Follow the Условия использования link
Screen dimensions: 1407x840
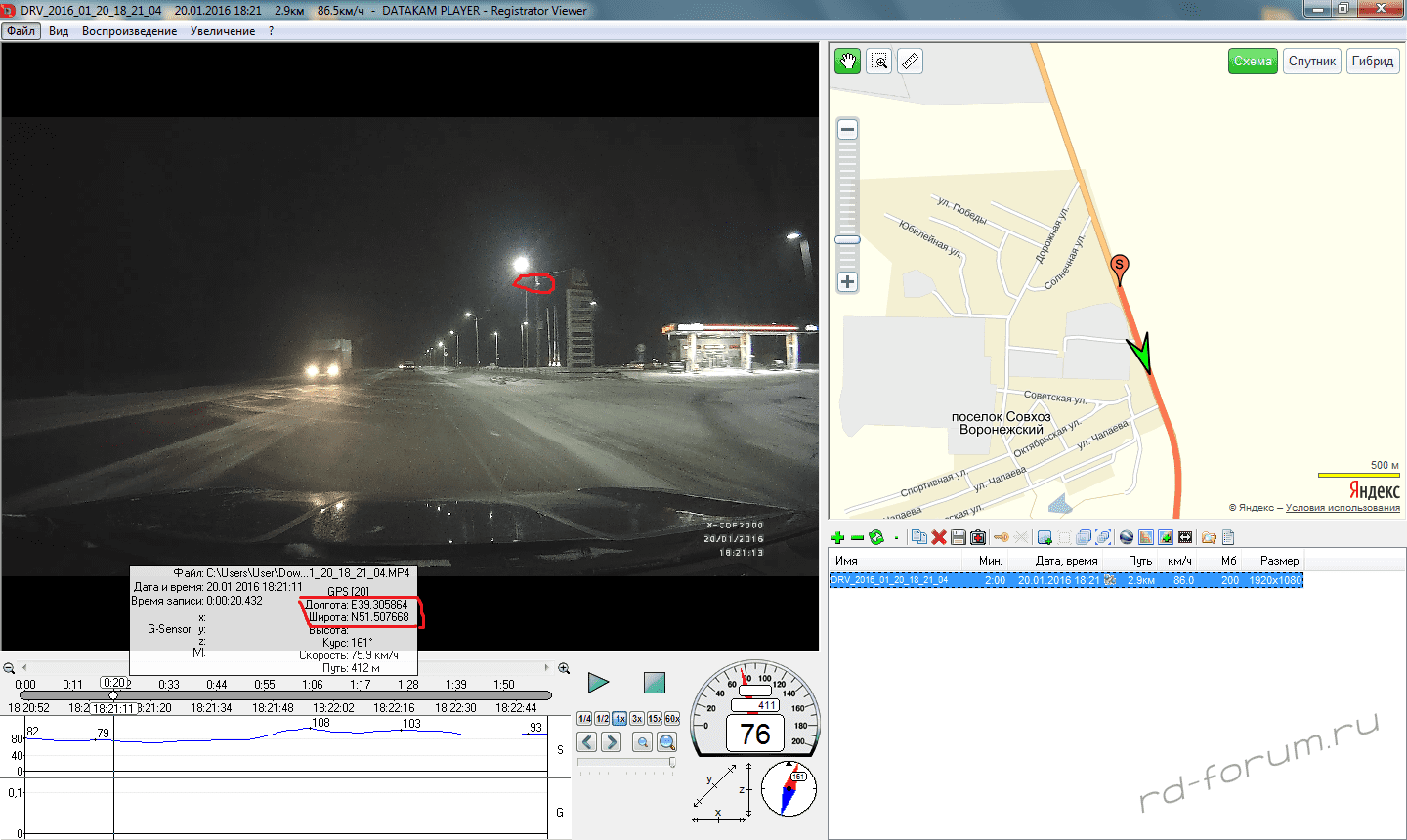coord(1343,508)
